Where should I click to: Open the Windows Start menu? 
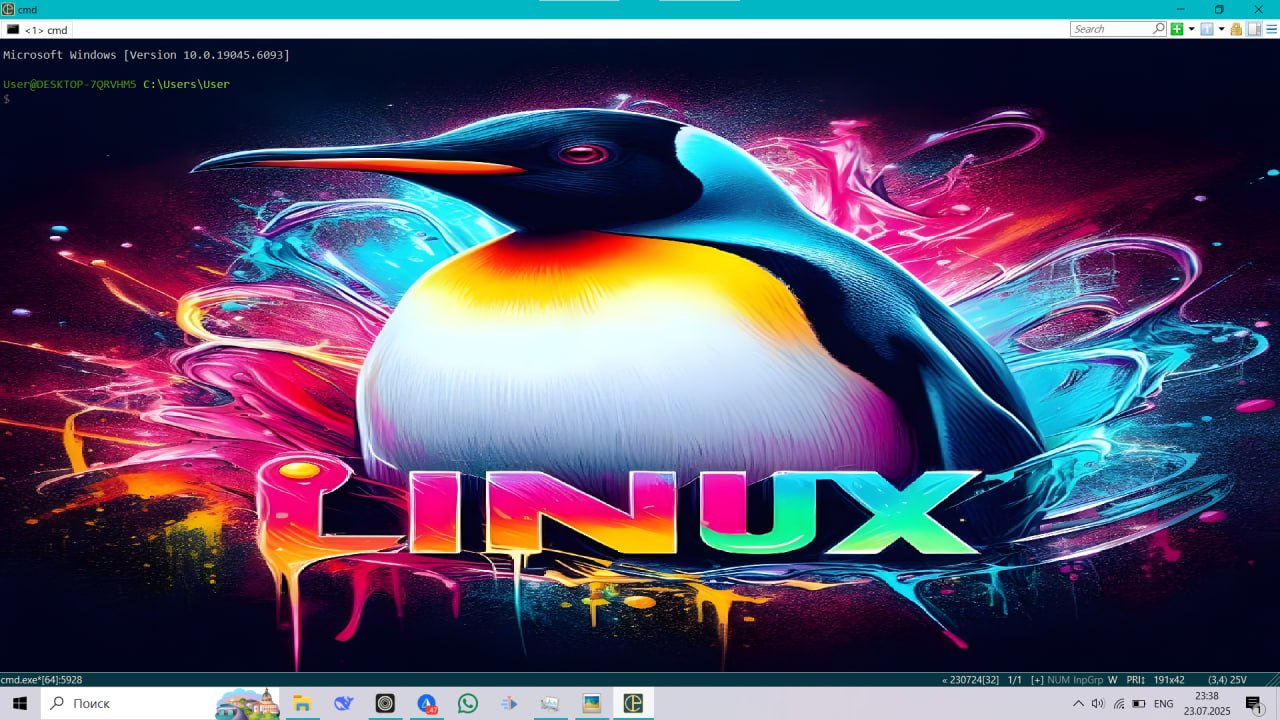(x=19, y=703)
